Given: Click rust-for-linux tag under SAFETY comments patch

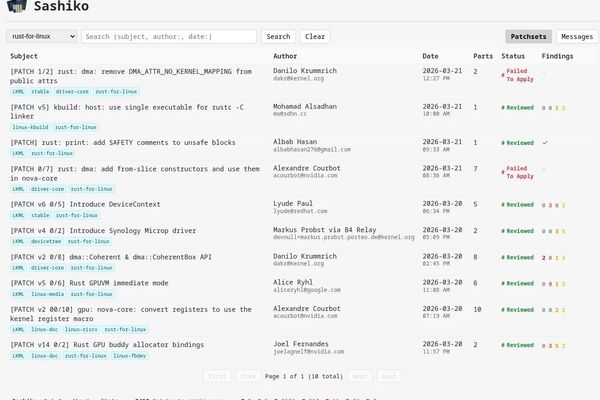Looking at the screenshot, I should coord(52,153).
